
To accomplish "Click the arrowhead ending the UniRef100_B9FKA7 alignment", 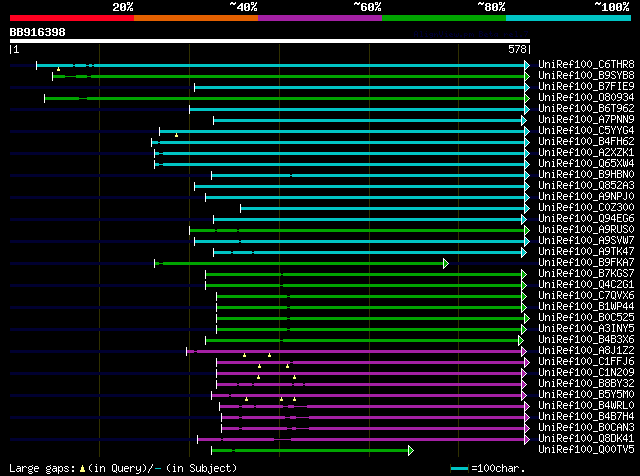I will tap(446, 263).
